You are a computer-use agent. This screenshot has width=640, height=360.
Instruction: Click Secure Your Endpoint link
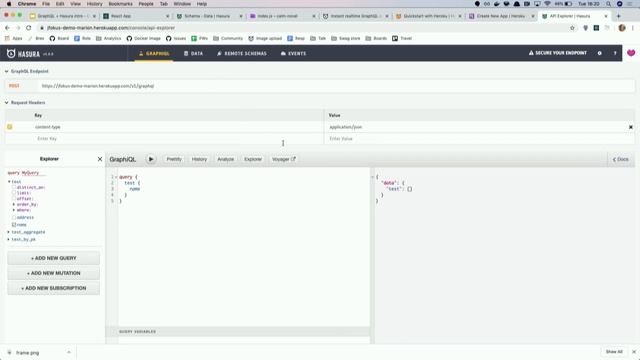coord(558,53)
